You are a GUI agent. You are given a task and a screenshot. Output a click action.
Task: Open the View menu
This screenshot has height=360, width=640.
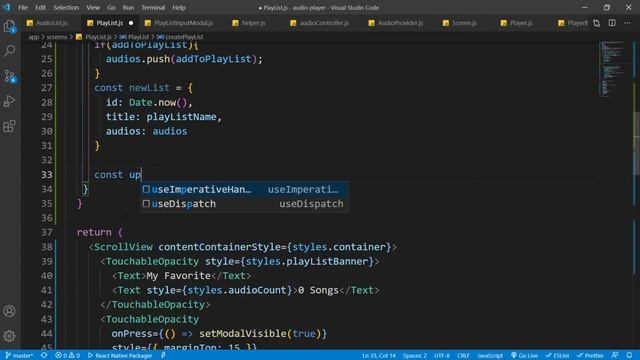tap(93, 7)
